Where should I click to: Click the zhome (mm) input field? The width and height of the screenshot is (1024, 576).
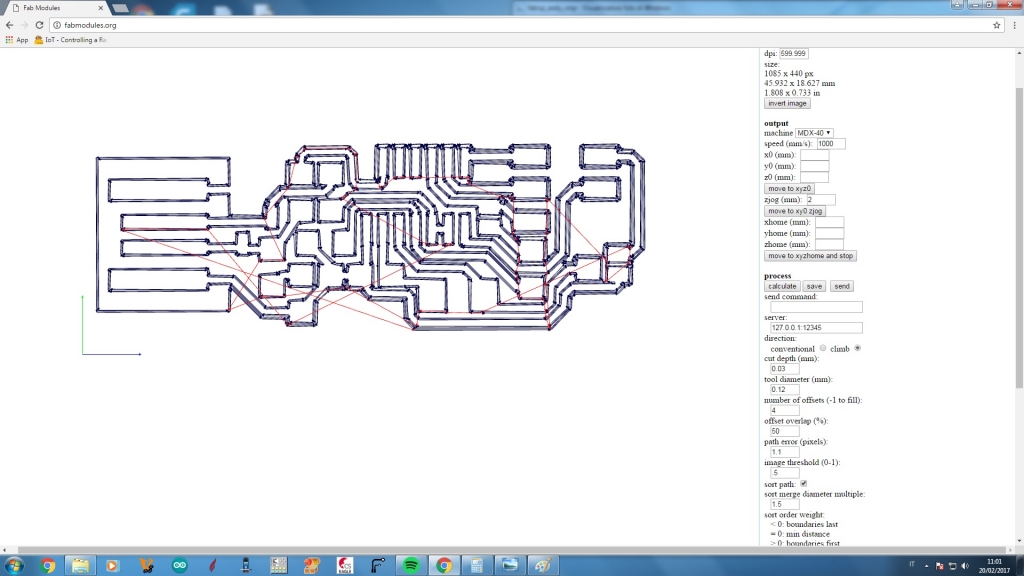click(829, 244)
